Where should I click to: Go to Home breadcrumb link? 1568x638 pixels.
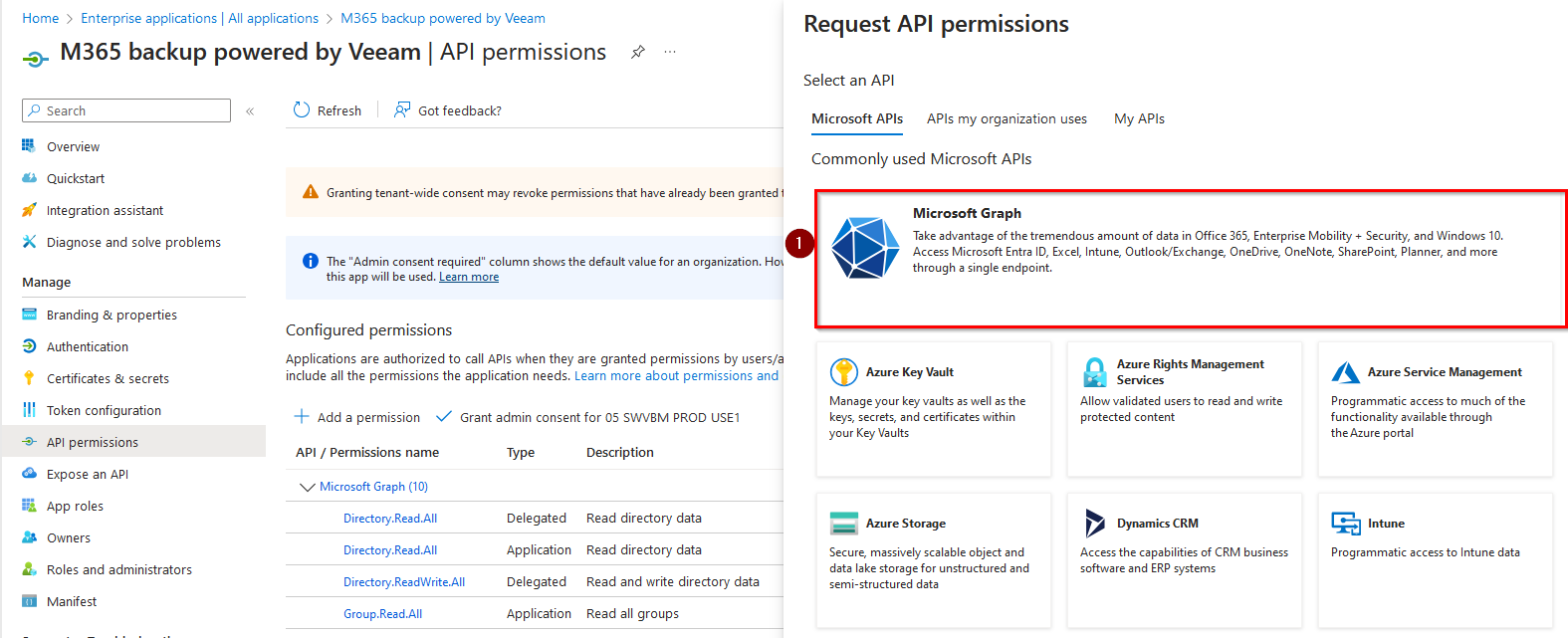(41, 18)
